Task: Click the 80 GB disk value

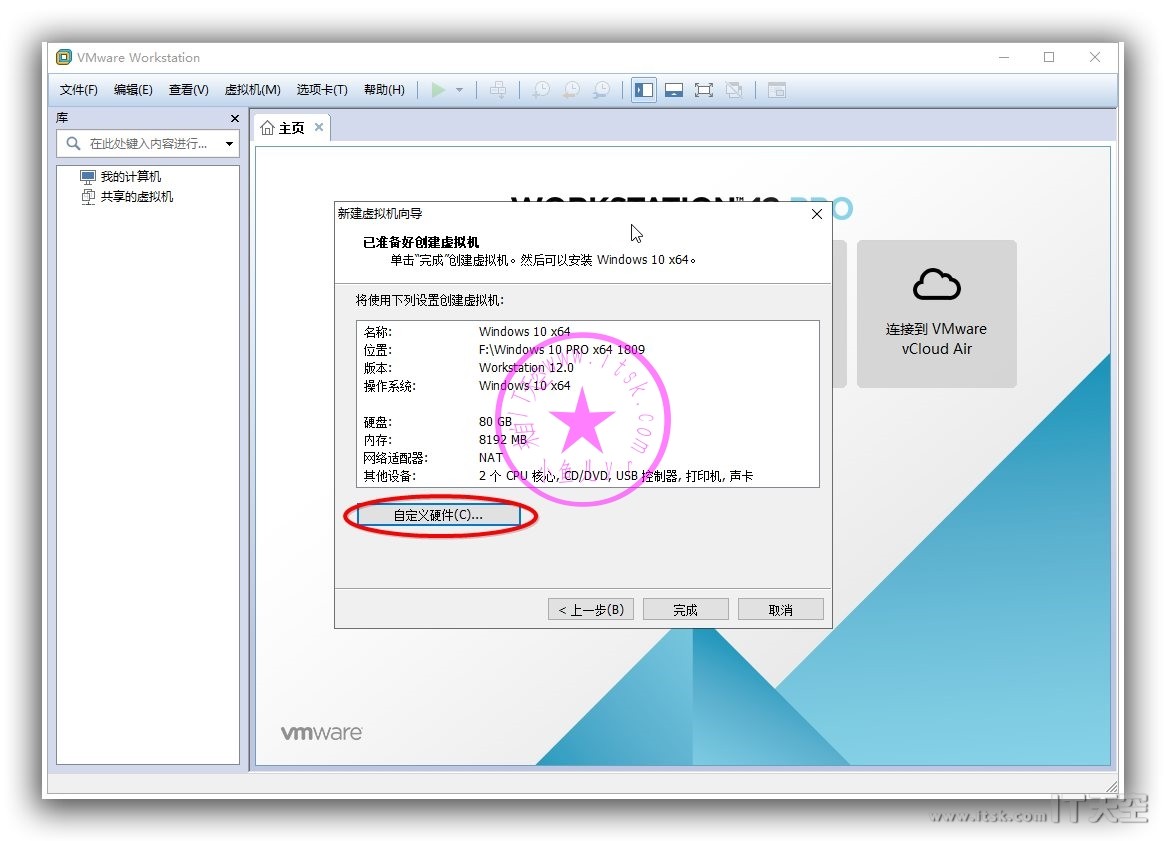Action: (x=495, y=422)
